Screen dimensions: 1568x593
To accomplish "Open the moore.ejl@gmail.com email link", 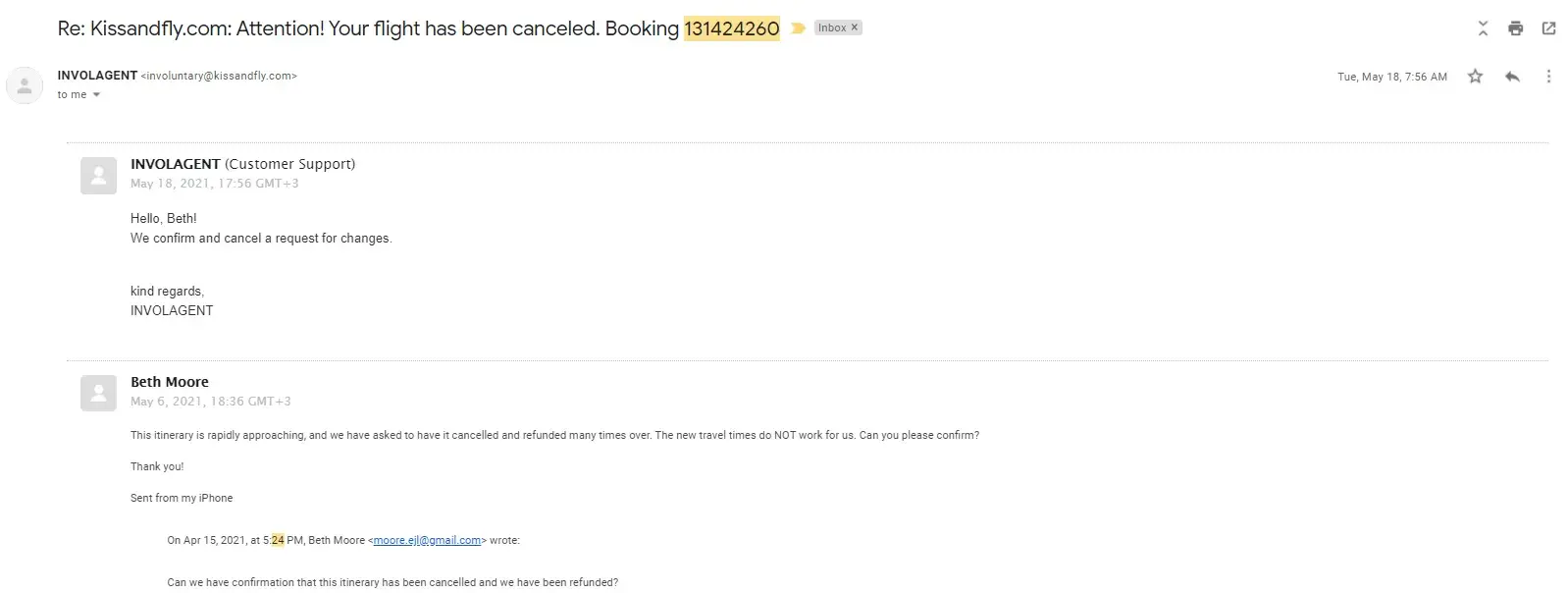I will click(427, 540).
